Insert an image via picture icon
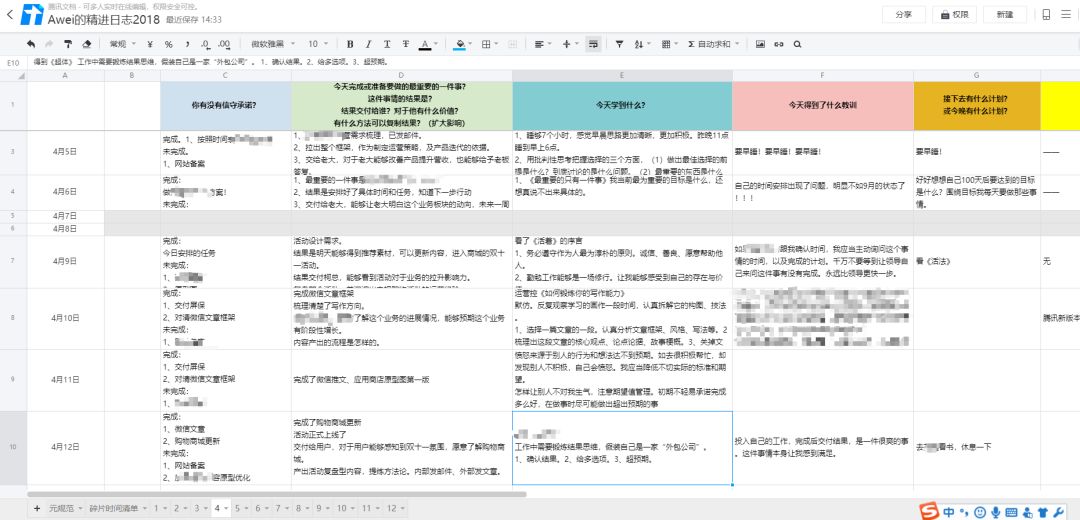The width and height of the screenshot is (1080, 520). [760, 44]
